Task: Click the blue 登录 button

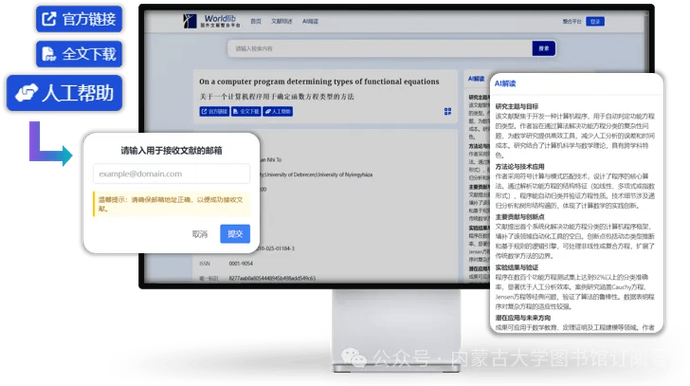Action: point(595,21)
